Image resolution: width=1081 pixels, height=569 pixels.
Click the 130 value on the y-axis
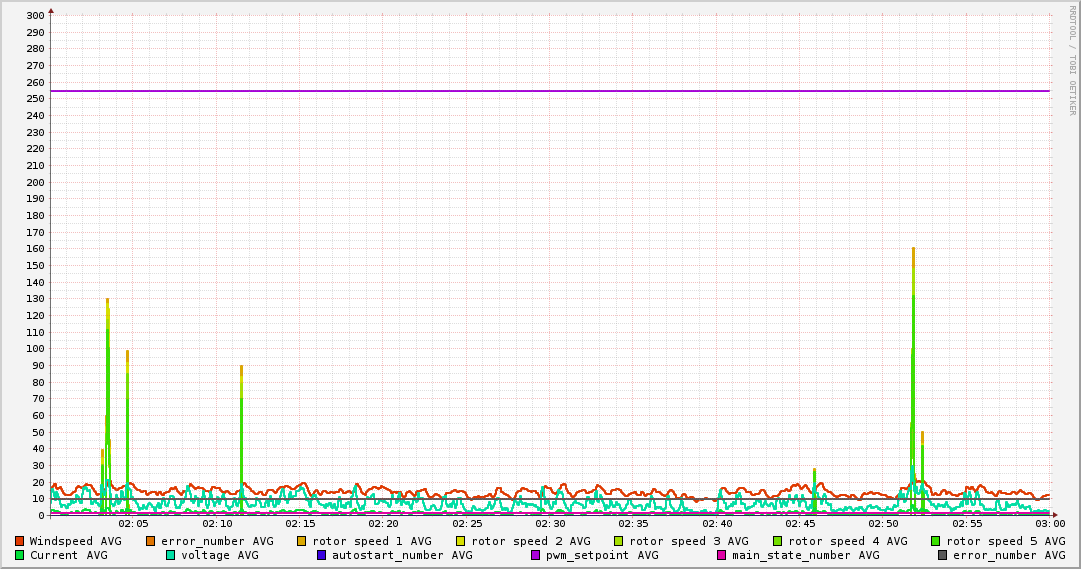(x=35, y=299)
